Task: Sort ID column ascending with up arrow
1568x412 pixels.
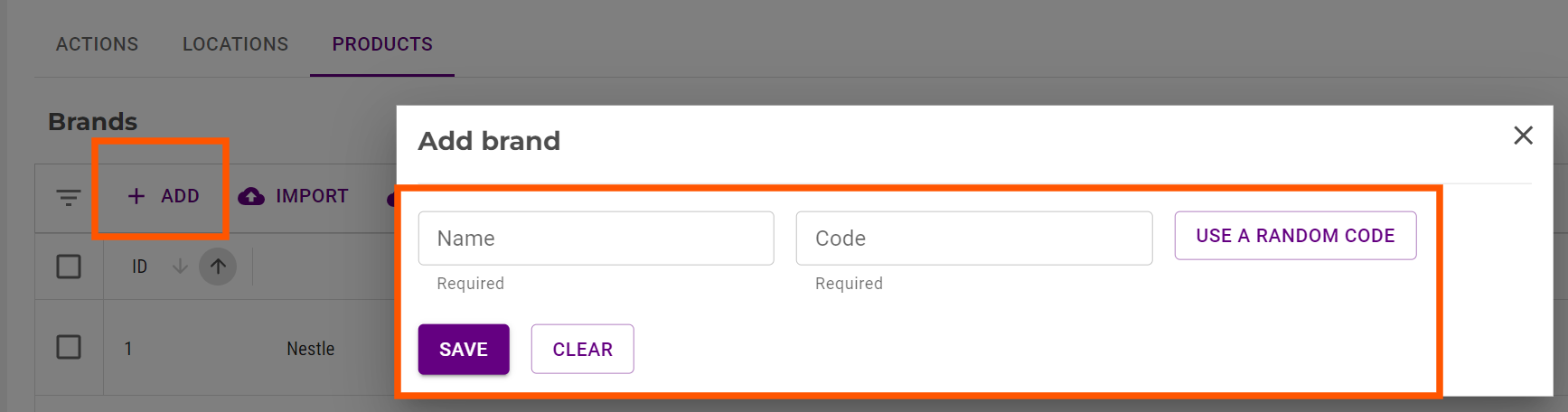Action: point(218,267)
